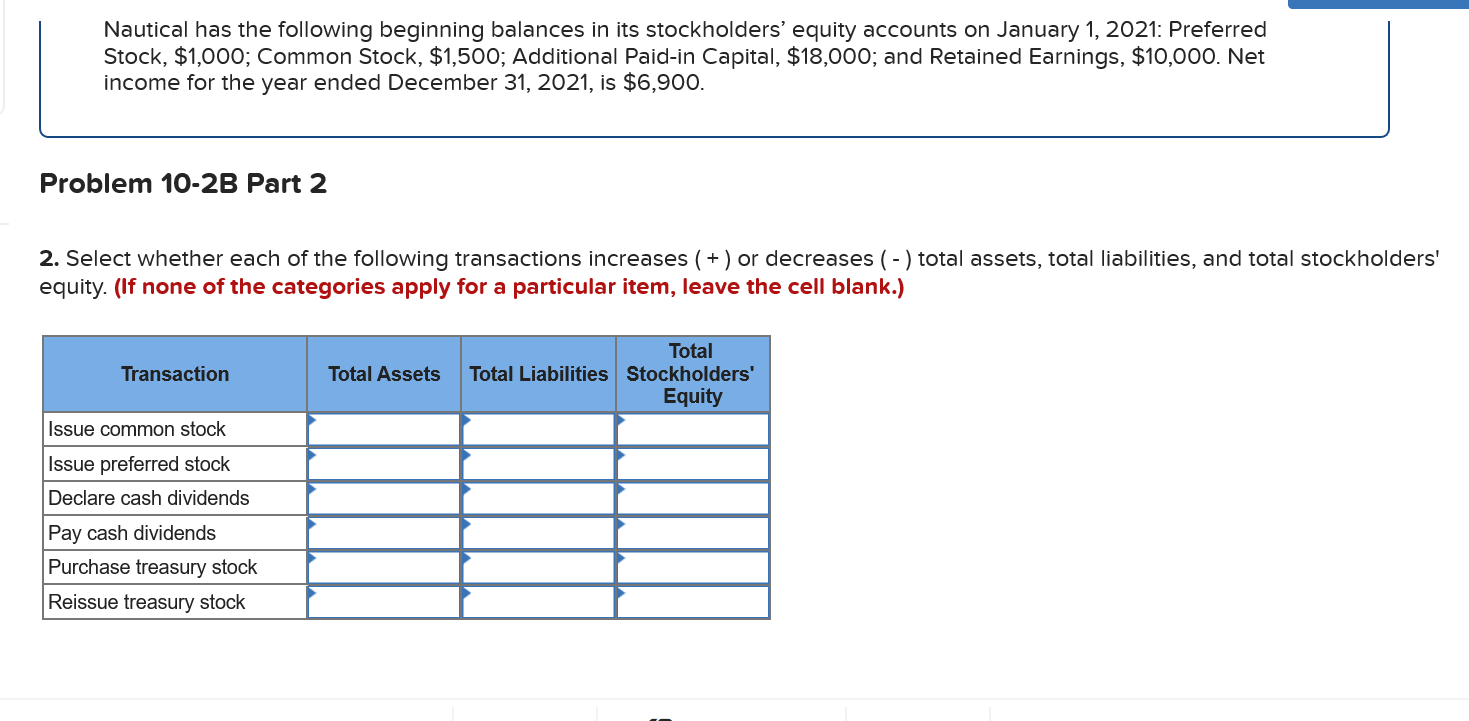
Task: Open Total Assets dropdown for Issue common stock
Action: click(x=384, y=428)
